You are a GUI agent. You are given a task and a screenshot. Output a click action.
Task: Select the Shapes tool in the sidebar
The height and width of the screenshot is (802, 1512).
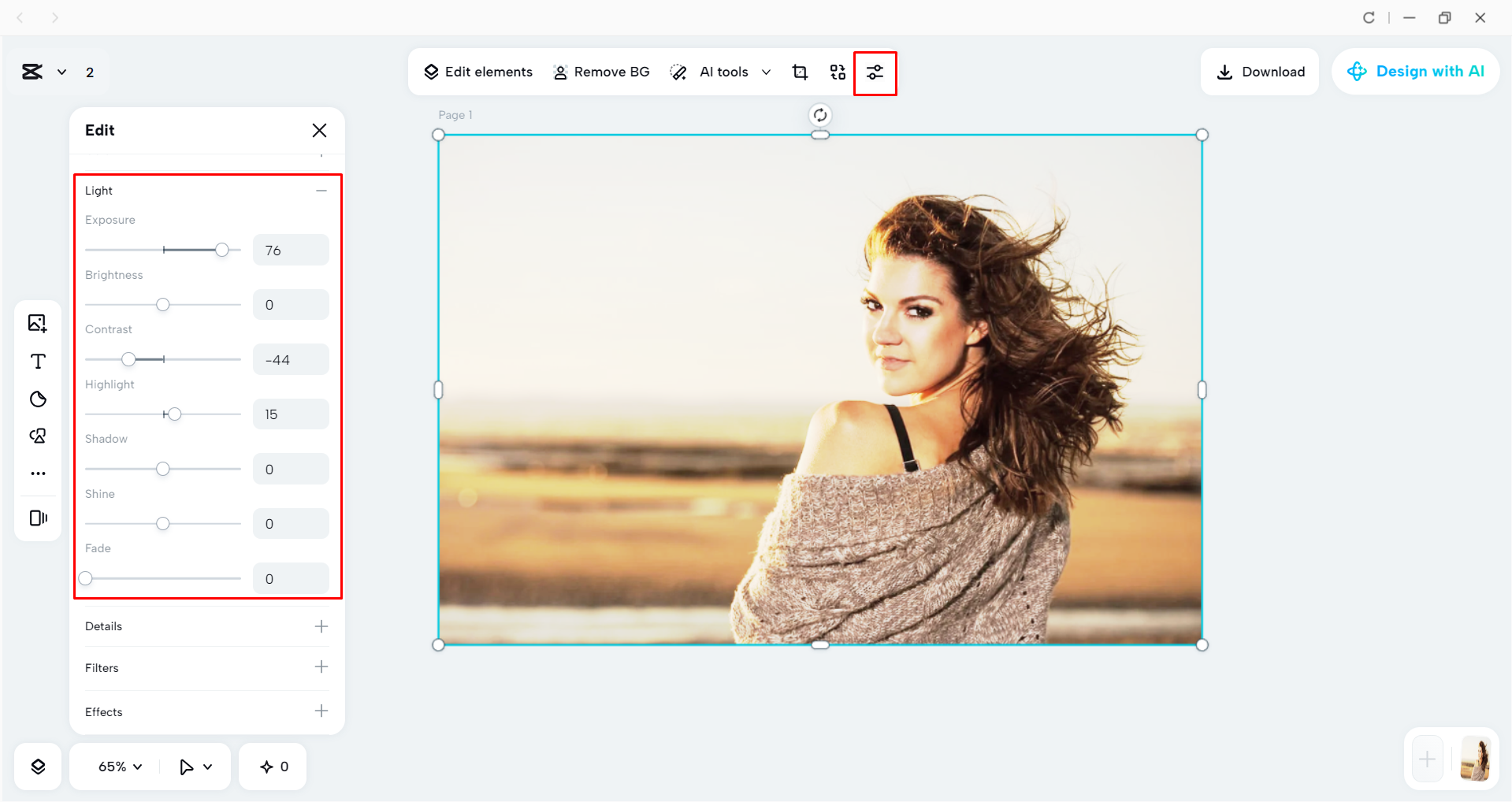[37, 436]
